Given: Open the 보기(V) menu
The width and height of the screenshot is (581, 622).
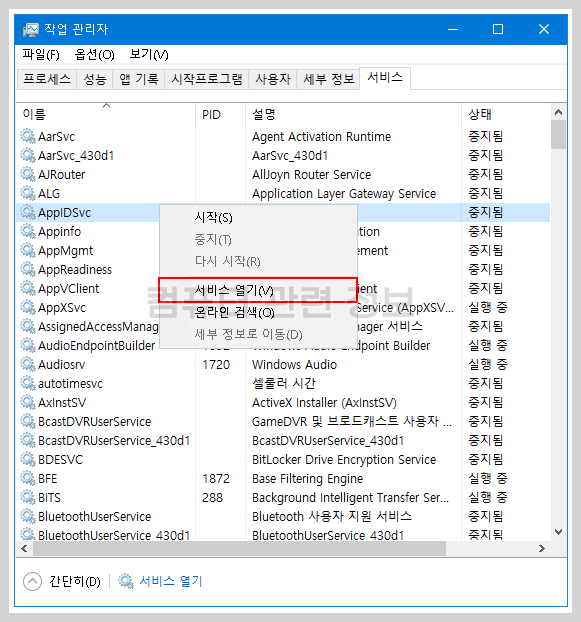Looking at the screenshot, I should click(149, 54).
